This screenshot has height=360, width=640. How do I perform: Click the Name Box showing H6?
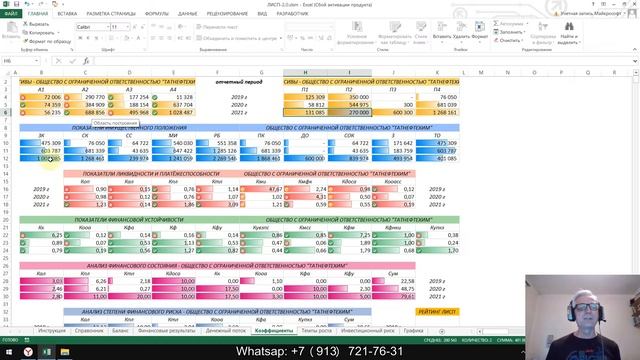pos(17,61)
